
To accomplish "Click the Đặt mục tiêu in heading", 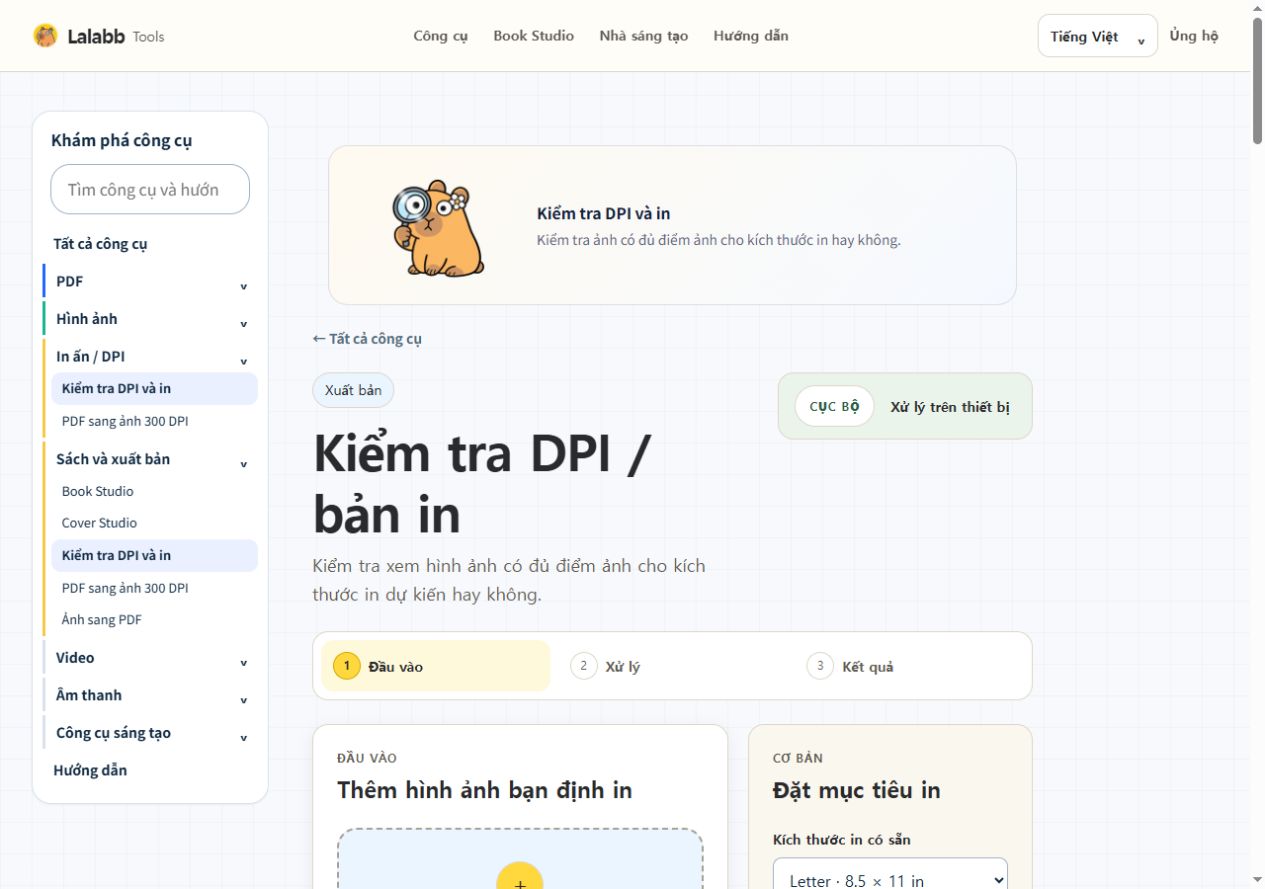I will [857, 790].
